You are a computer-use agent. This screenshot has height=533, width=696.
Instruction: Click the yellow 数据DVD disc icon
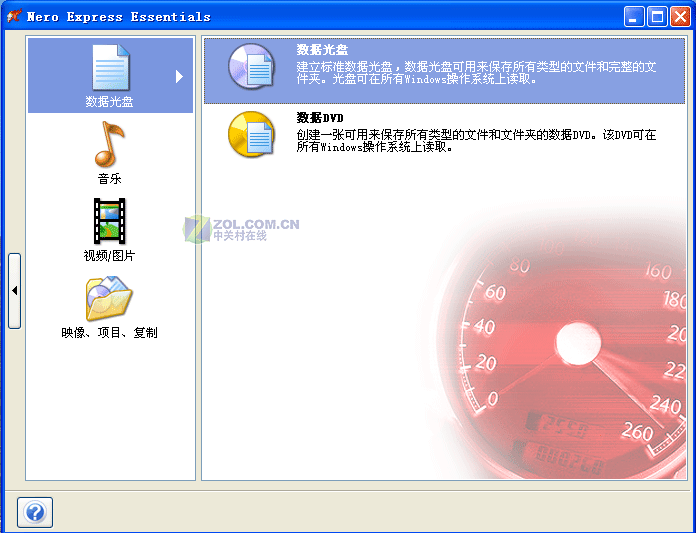click(252, 134)
